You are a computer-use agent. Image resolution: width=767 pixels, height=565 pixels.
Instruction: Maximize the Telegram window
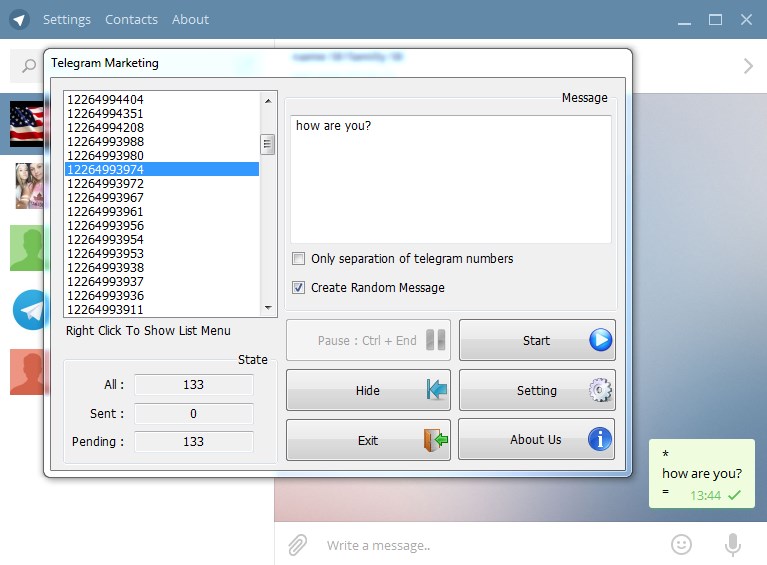point(715,20)
